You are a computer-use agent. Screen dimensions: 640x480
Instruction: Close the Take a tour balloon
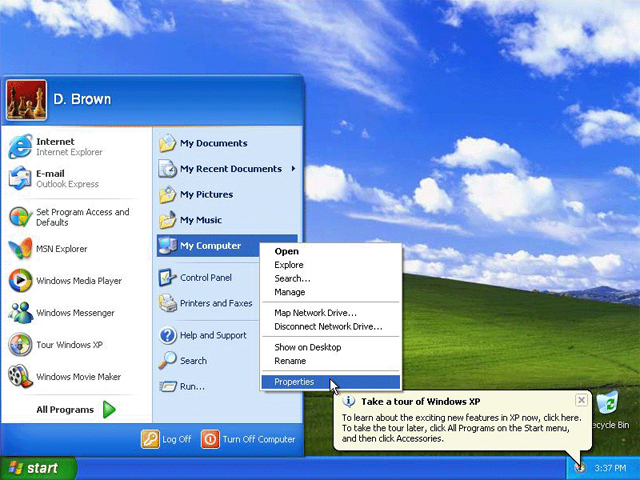581,400
